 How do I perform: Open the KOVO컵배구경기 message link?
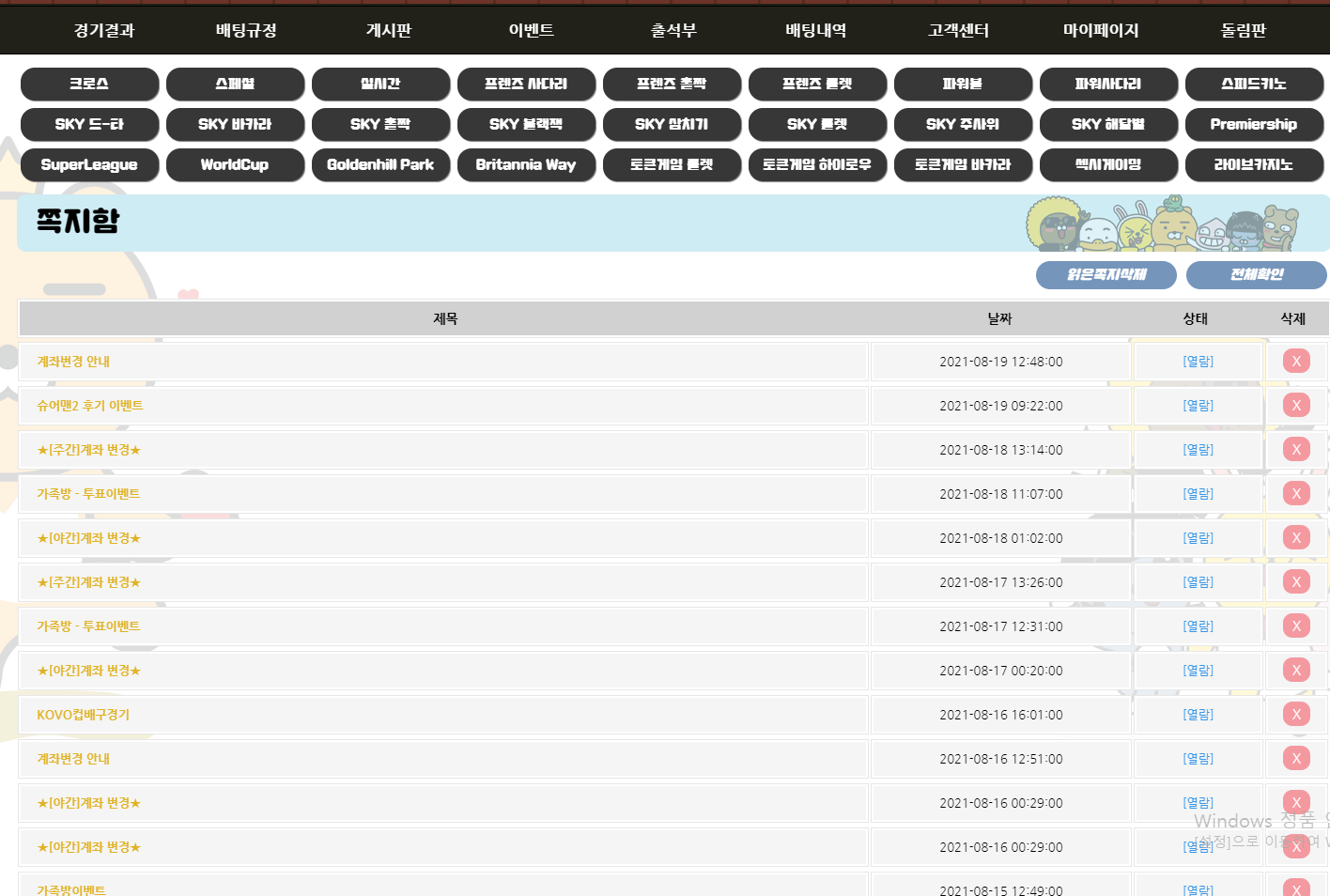tap(84, 715)
